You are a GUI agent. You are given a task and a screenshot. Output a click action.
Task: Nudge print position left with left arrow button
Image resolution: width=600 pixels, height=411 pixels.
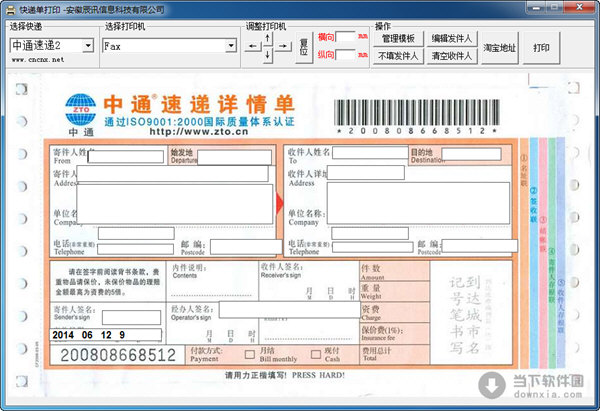tap(253, 46)
